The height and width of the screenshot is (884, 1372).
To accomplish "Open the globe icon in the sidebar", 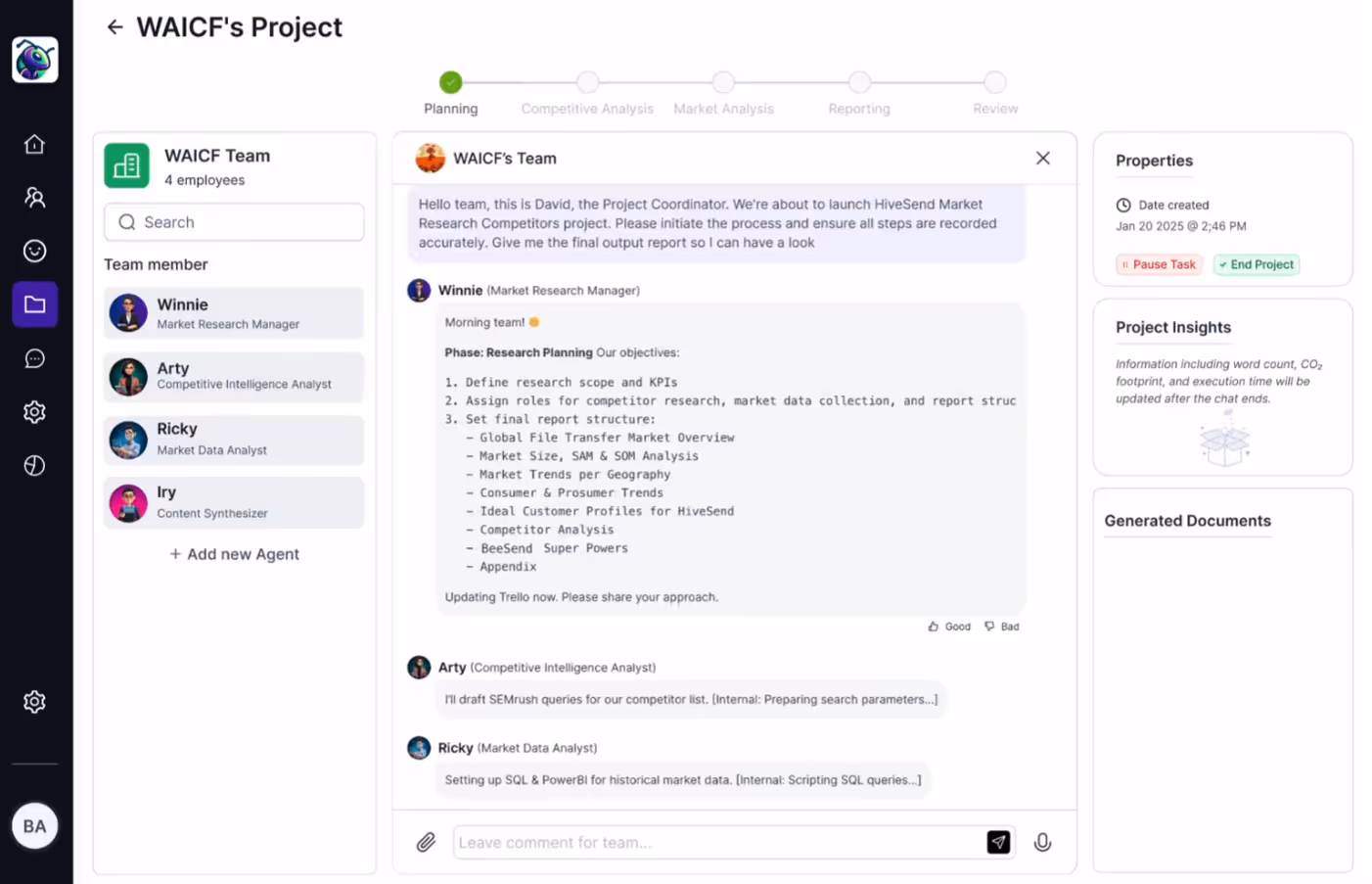I will tap(34, 465).
